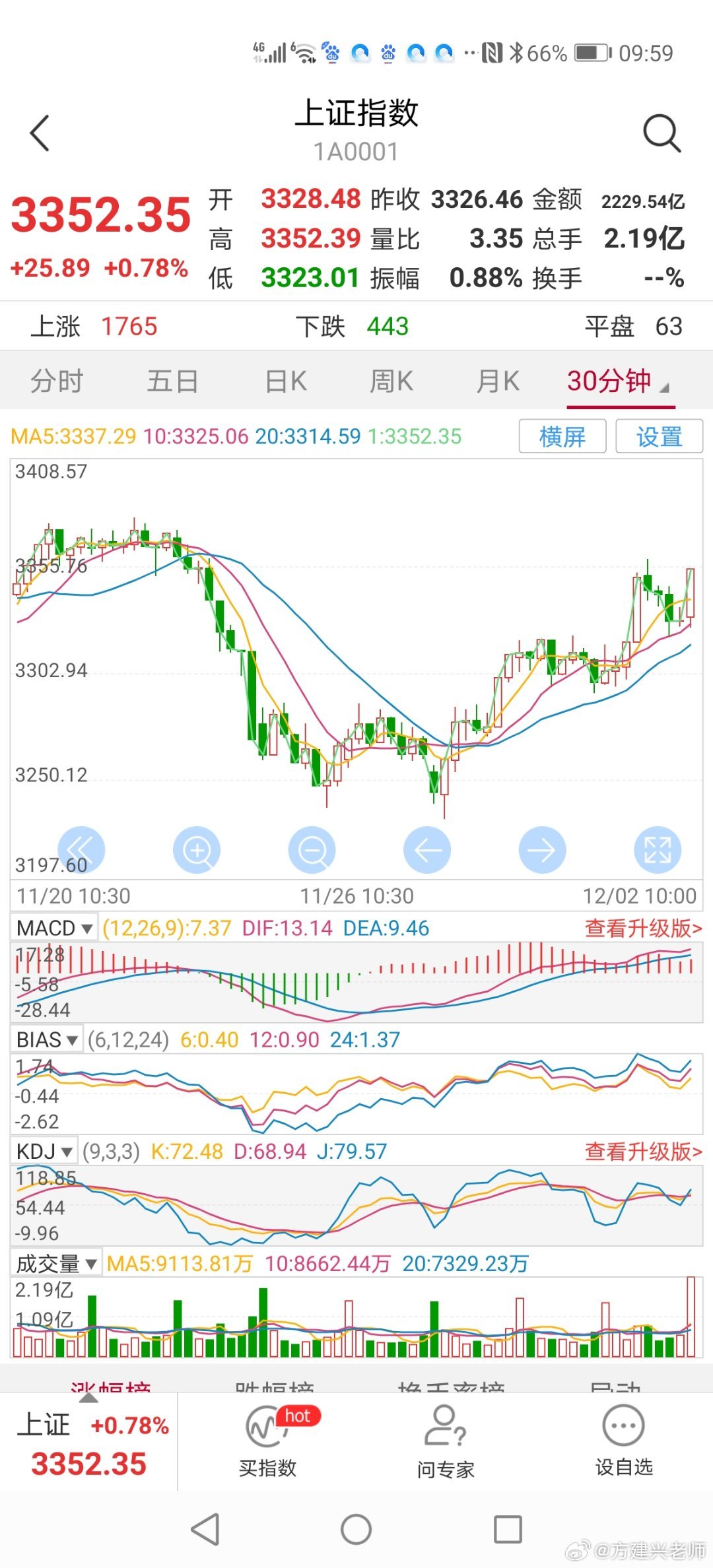The image size is (713, 1568).
Task: Add index via 设自选
Action: pyautogui.click(x=624, y=1440)
